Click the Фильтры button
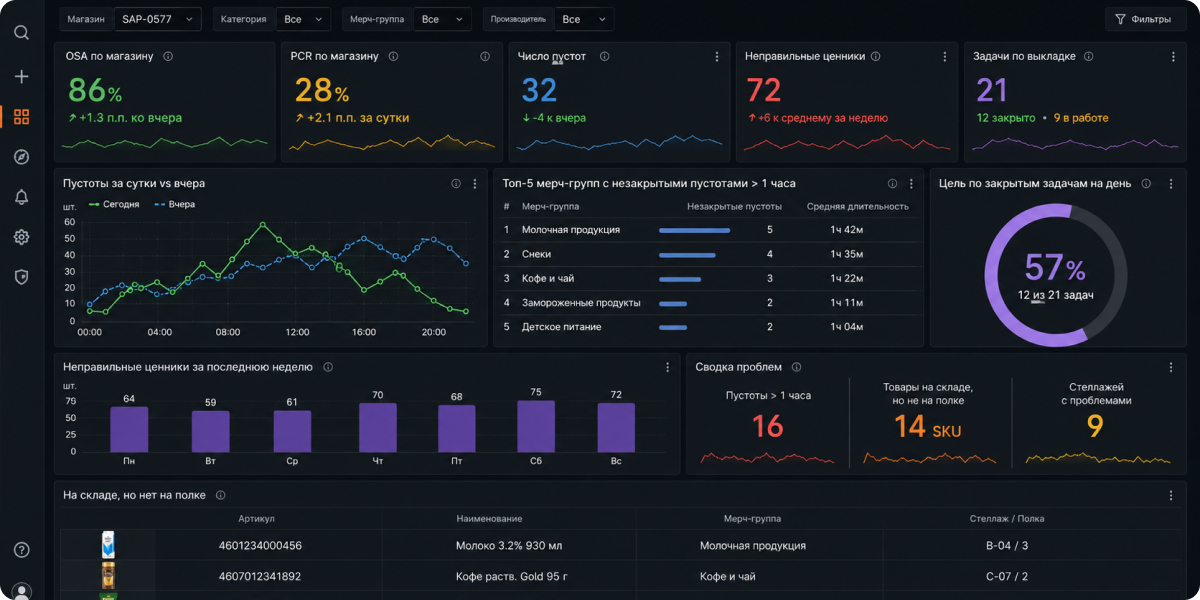The width and height of the screenshot is (1200, 600). [x=1145, y=19]
